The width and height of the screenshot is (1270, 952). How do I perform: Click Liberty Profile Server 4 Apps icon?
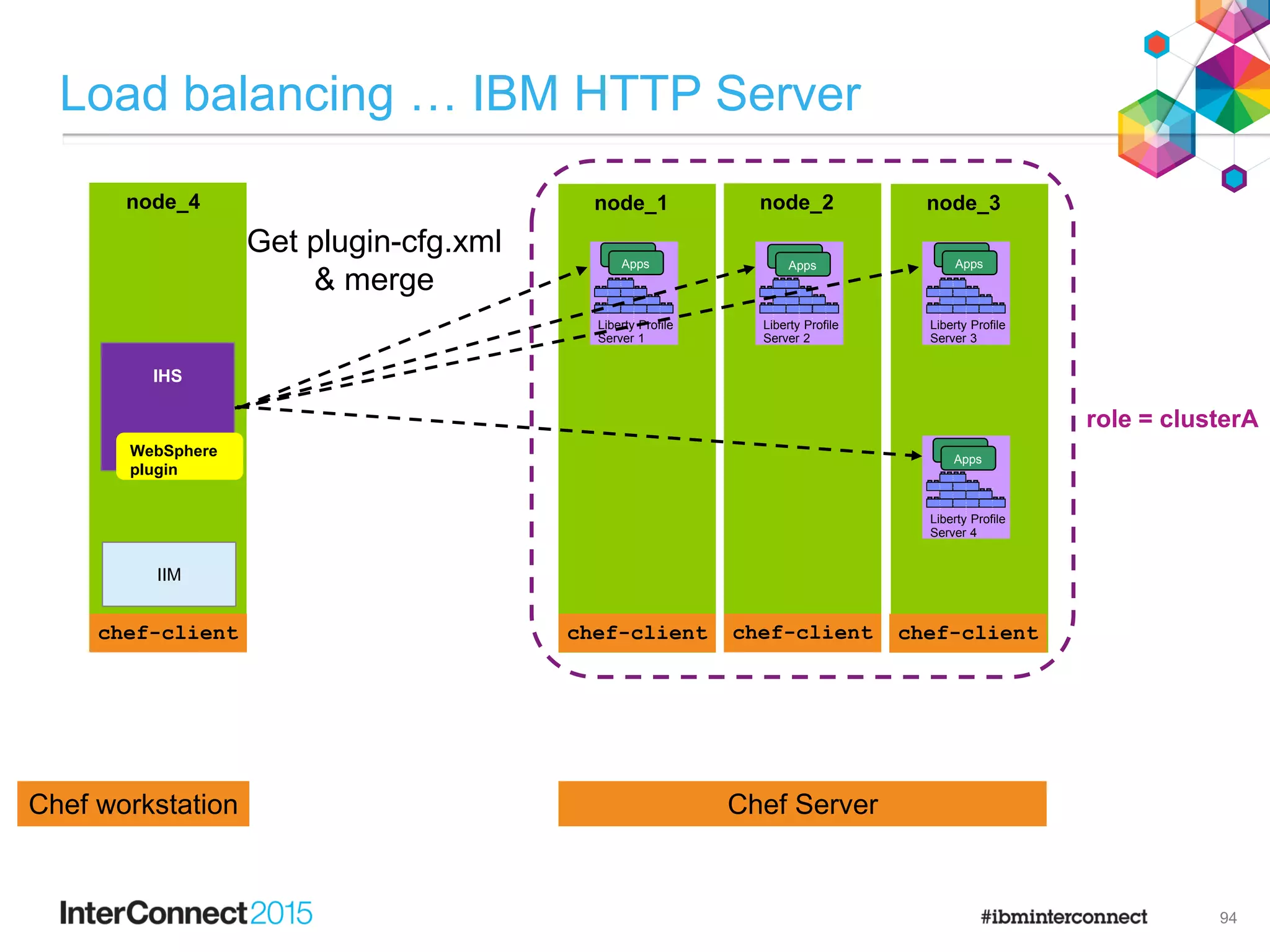click(x=967, y=458)
